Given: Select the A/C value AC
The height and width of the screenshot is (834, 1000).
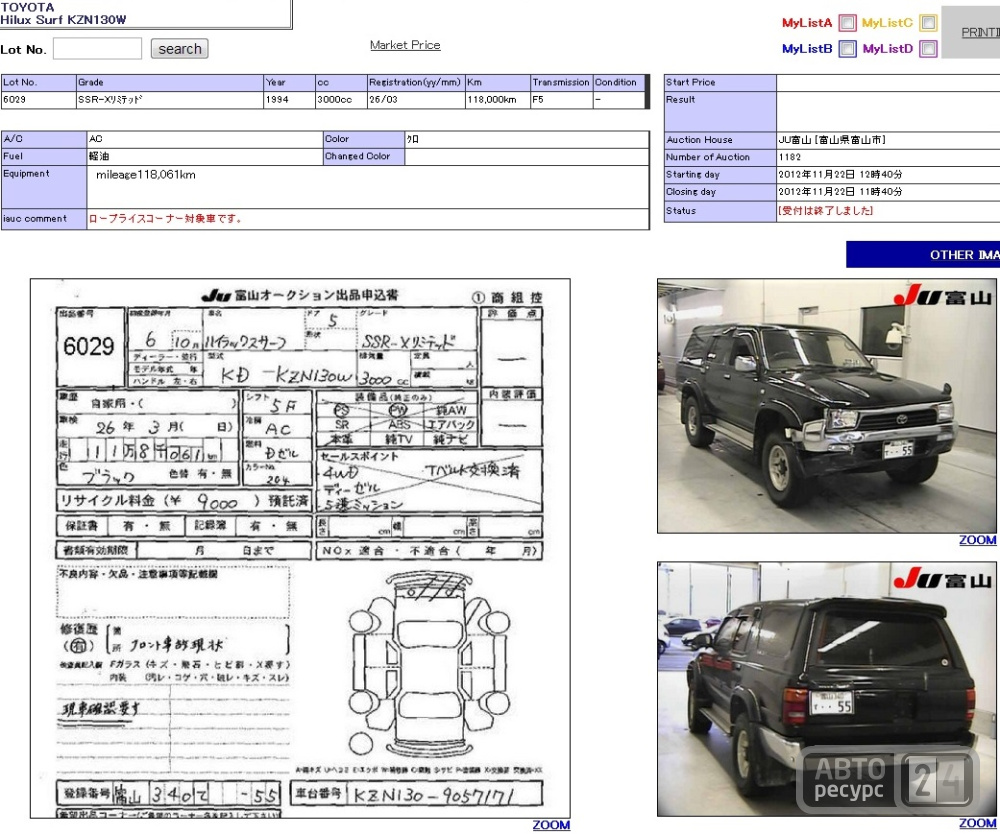Looking at the screenshot, I should click(205, 139).
